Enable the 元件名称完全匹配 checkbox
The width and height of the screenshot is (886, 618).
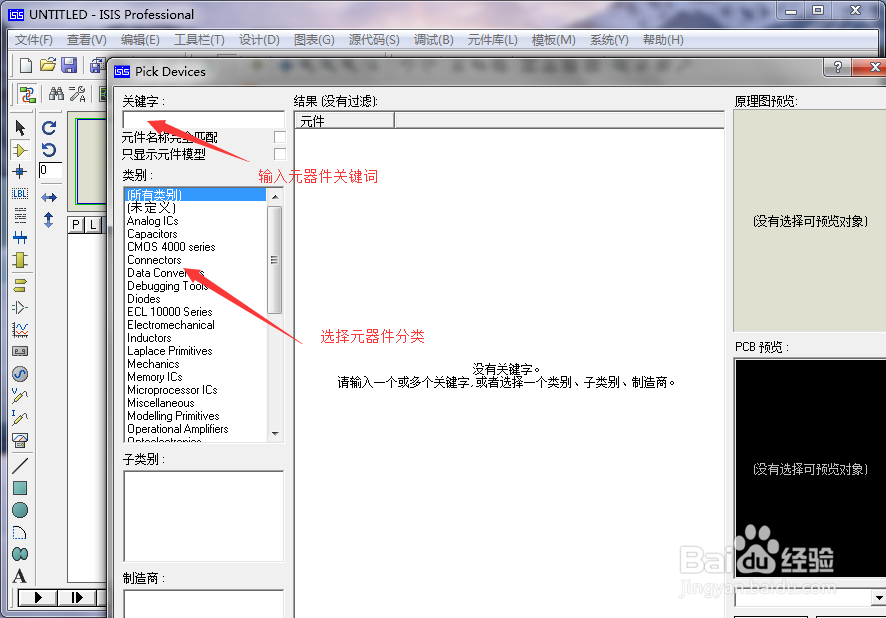pos(280,137)
